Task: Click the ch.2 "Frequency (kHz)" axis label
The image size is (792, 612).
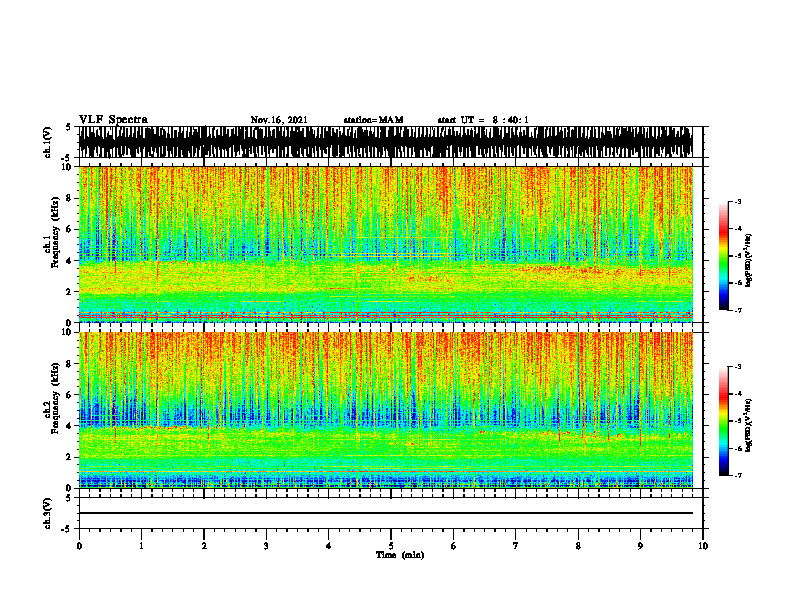Action: click(x=55, y=398)
